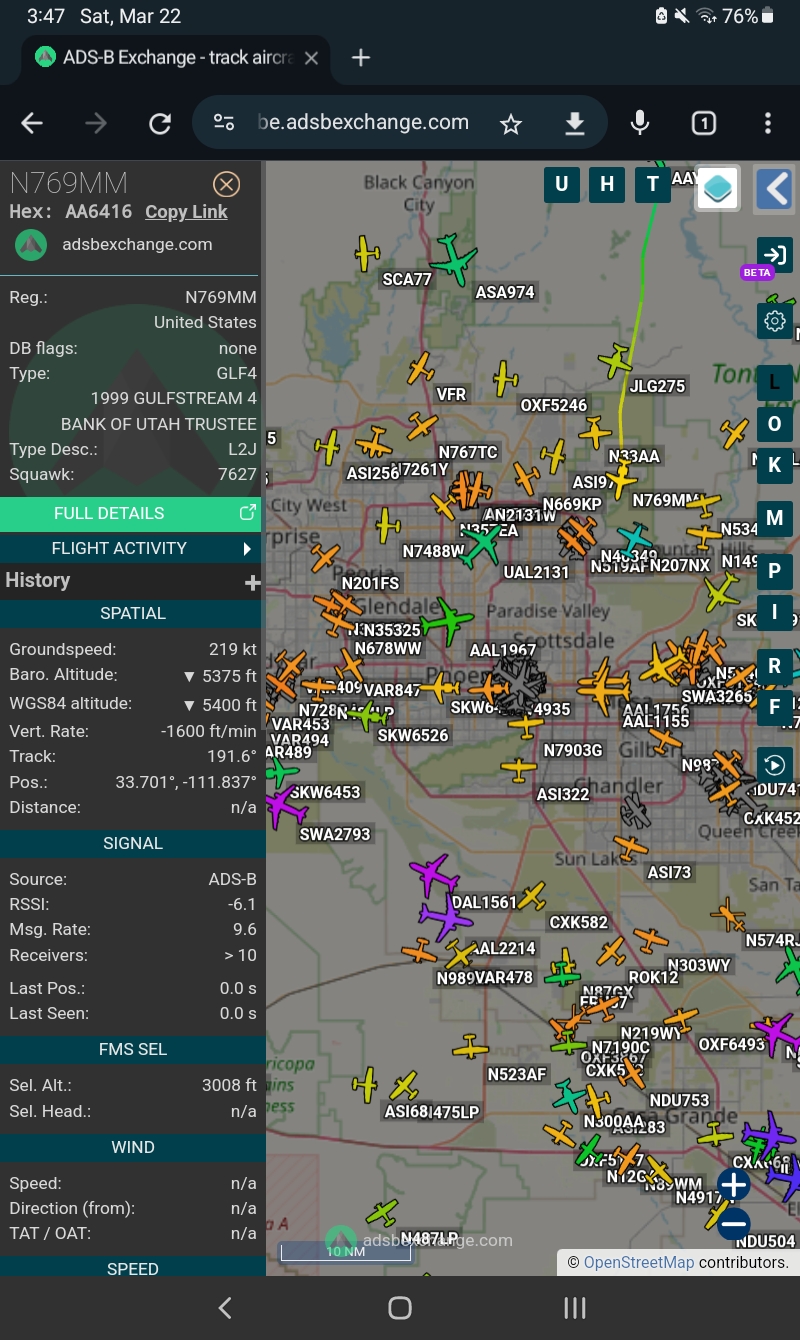The image size is (800, 1340).
Task: Select the N487LP aircraft icon
Action: click(382, 1214)
